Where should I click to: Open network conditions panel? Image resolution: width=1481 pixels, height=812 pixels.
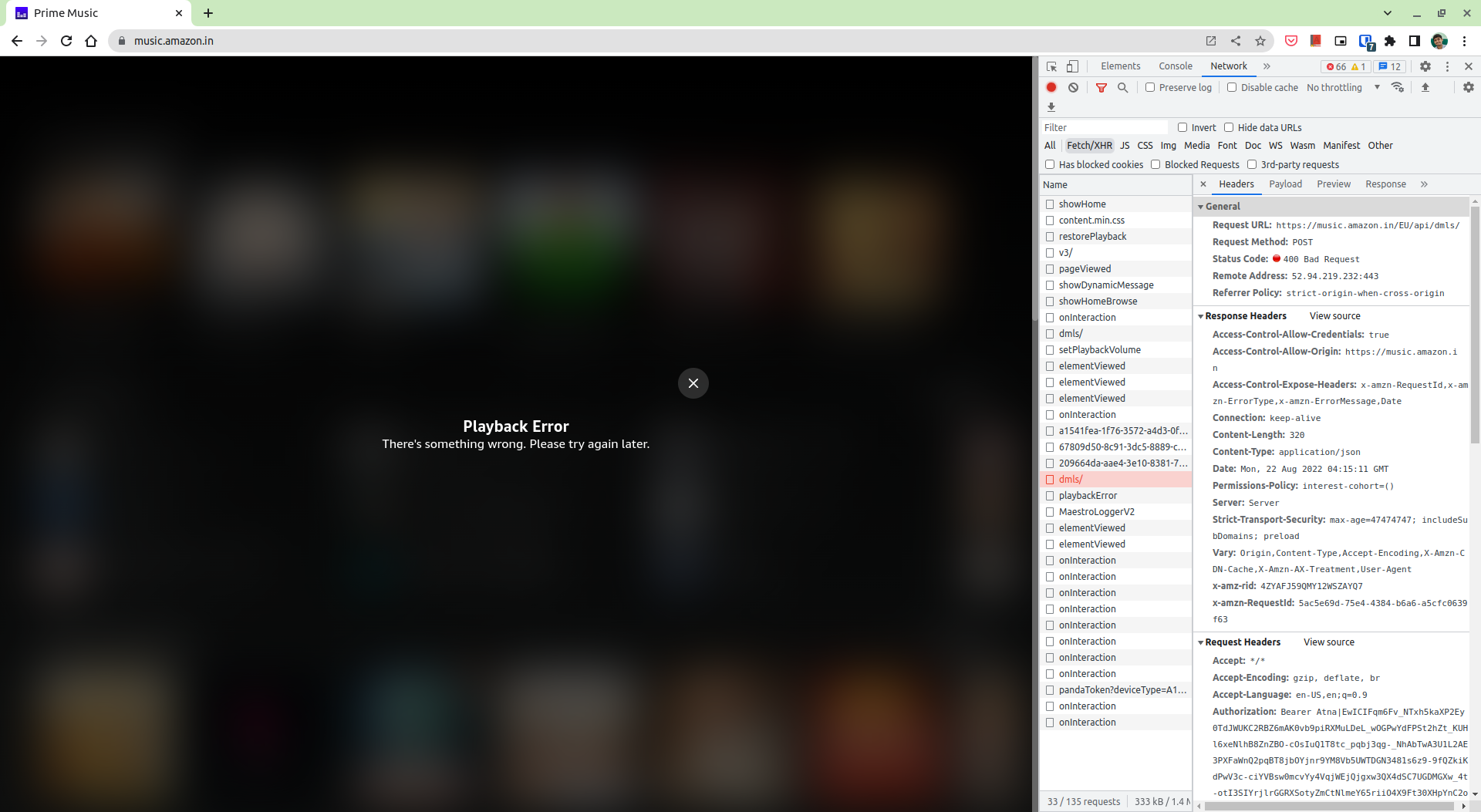pos(1398,87)
